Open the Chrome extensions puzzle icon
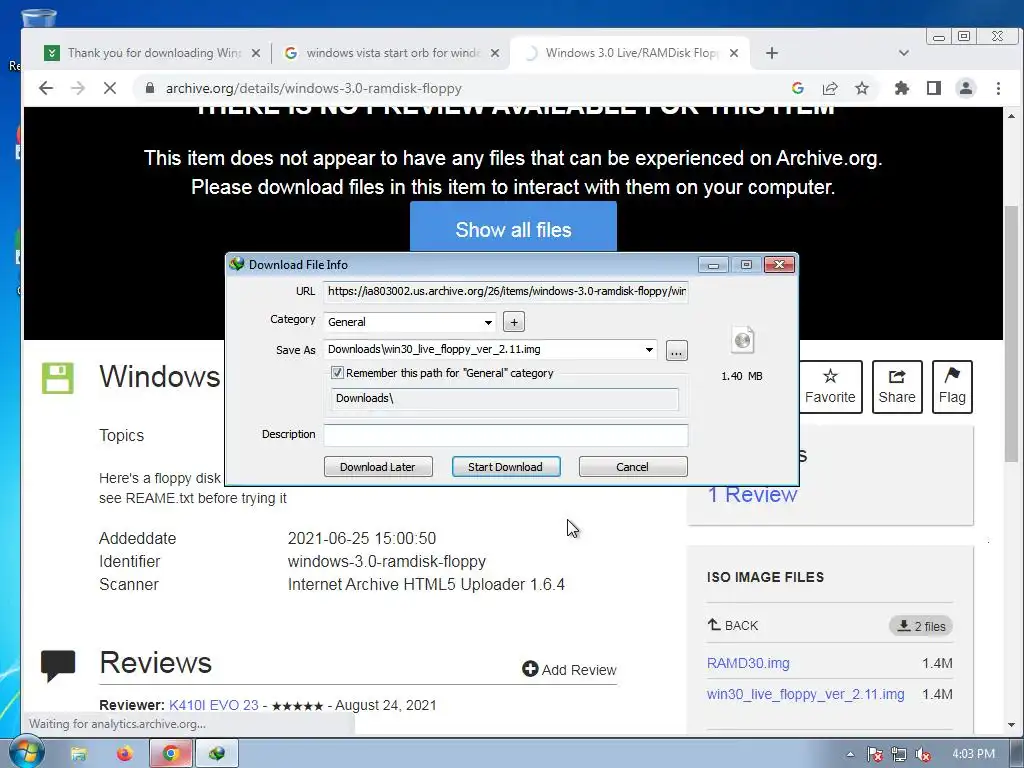 pyautogui.click(x=902, y=88)
